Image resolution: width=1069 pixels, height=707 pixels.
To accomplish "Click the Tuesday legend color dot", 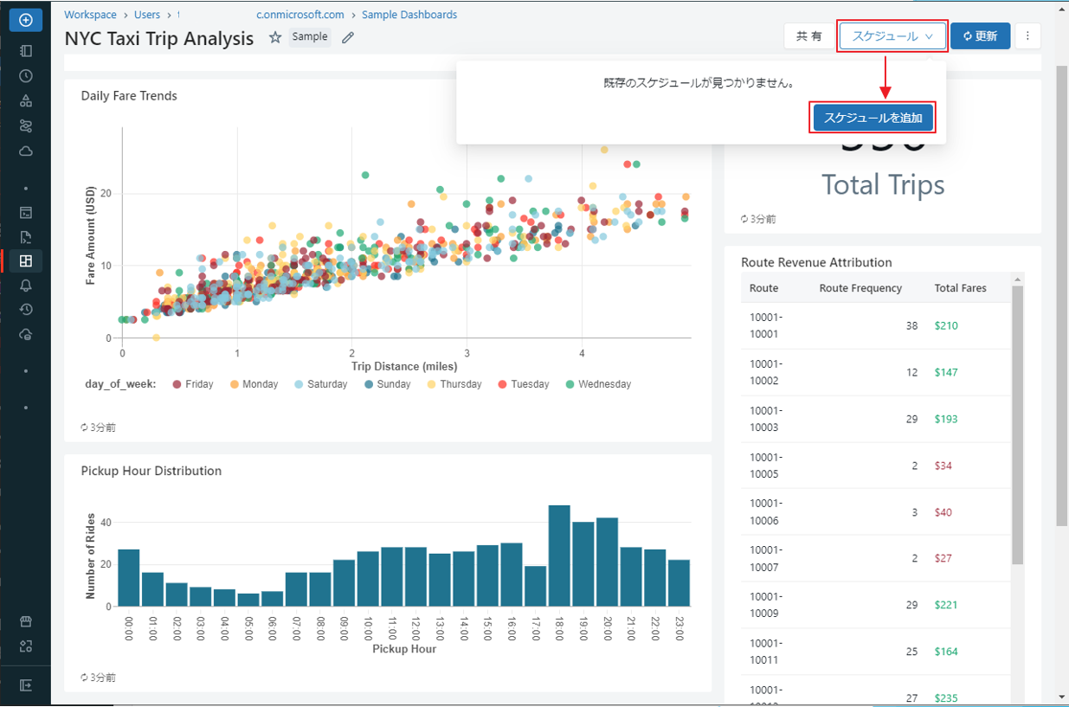I will point(502,384).
